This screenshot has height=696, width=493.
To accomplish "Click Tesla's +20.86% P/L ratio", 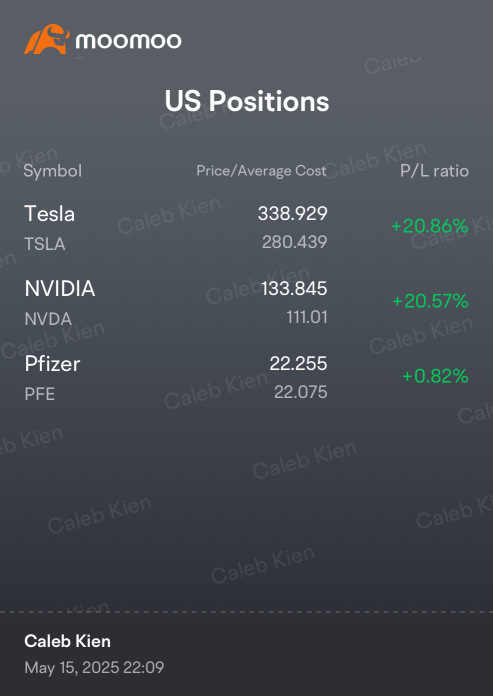I will click(x=430, y=226).
